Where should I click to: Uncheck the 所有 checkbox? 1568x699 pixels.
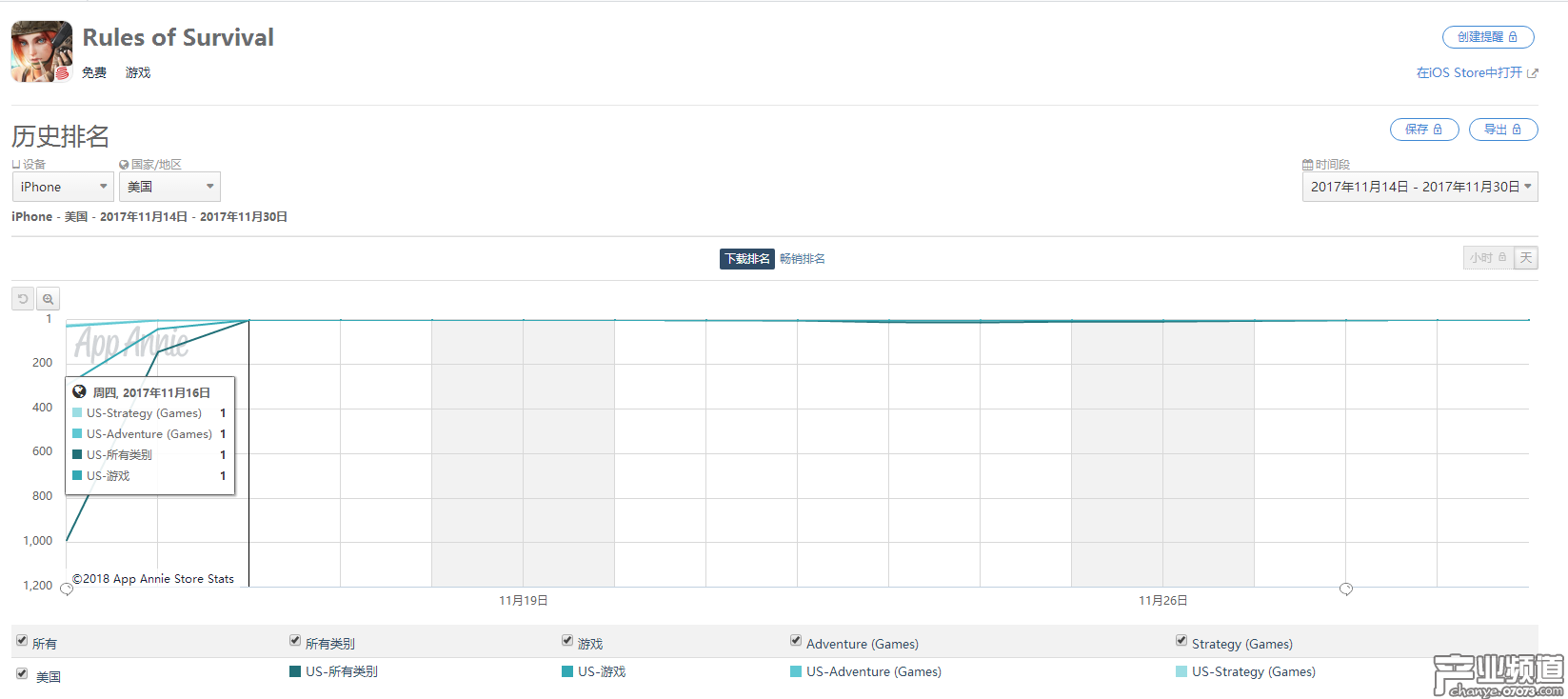(x=22, y=641)
